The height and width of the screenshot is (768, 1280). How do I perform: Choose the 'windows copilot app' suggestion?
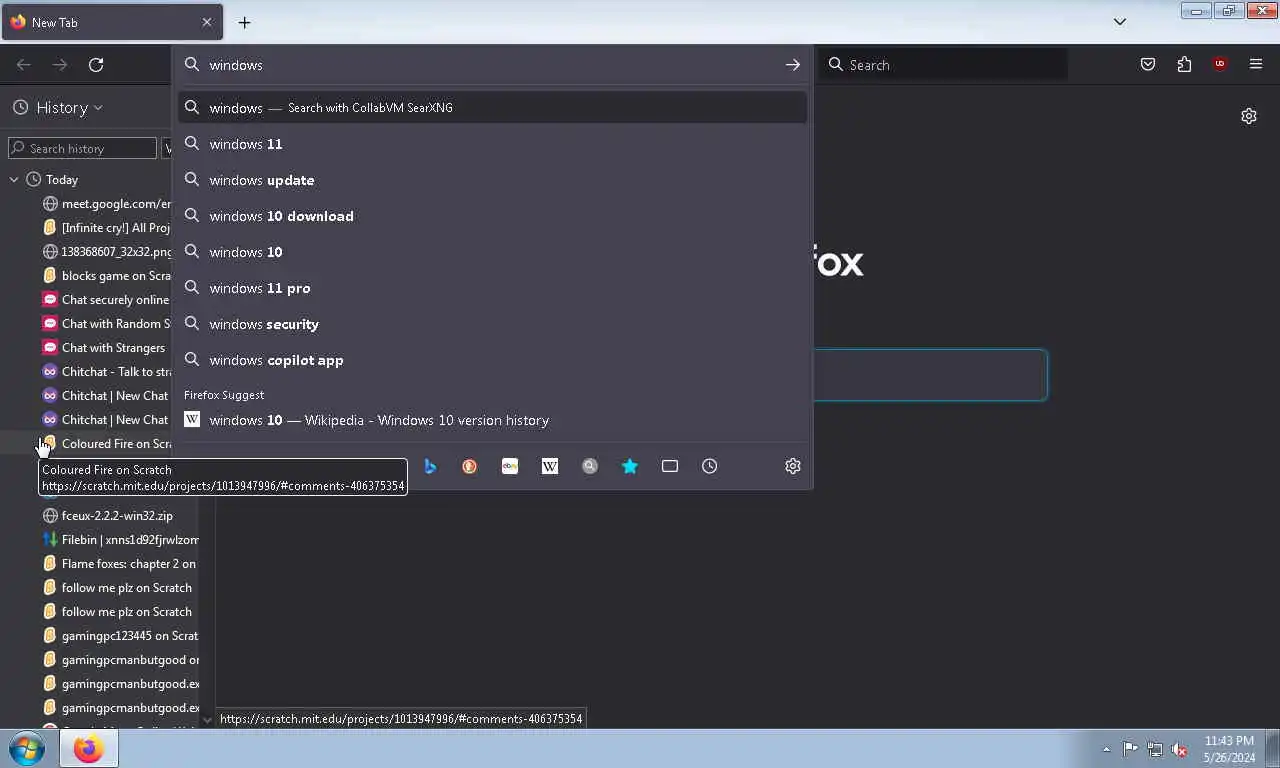pyautogui.click(x=492, y=360)
